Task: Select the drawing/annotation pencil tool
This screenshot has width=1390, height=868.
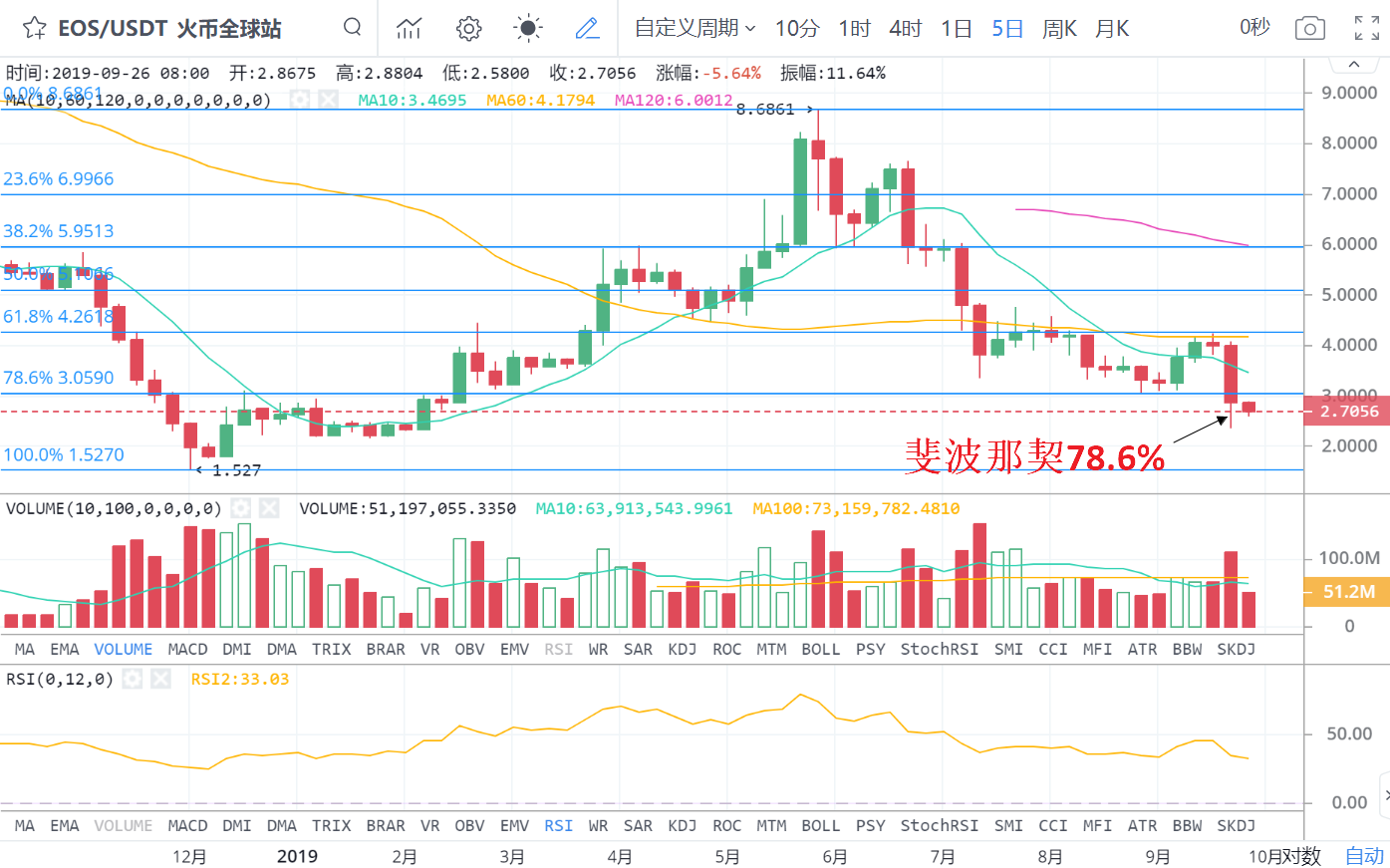Action: coord(588,29)
